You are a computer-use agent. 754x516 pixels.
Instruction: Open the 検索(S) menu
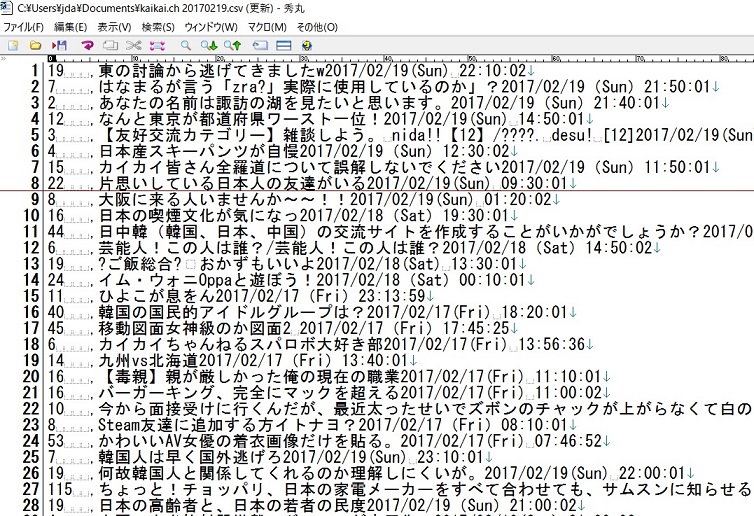click(158, 27)
